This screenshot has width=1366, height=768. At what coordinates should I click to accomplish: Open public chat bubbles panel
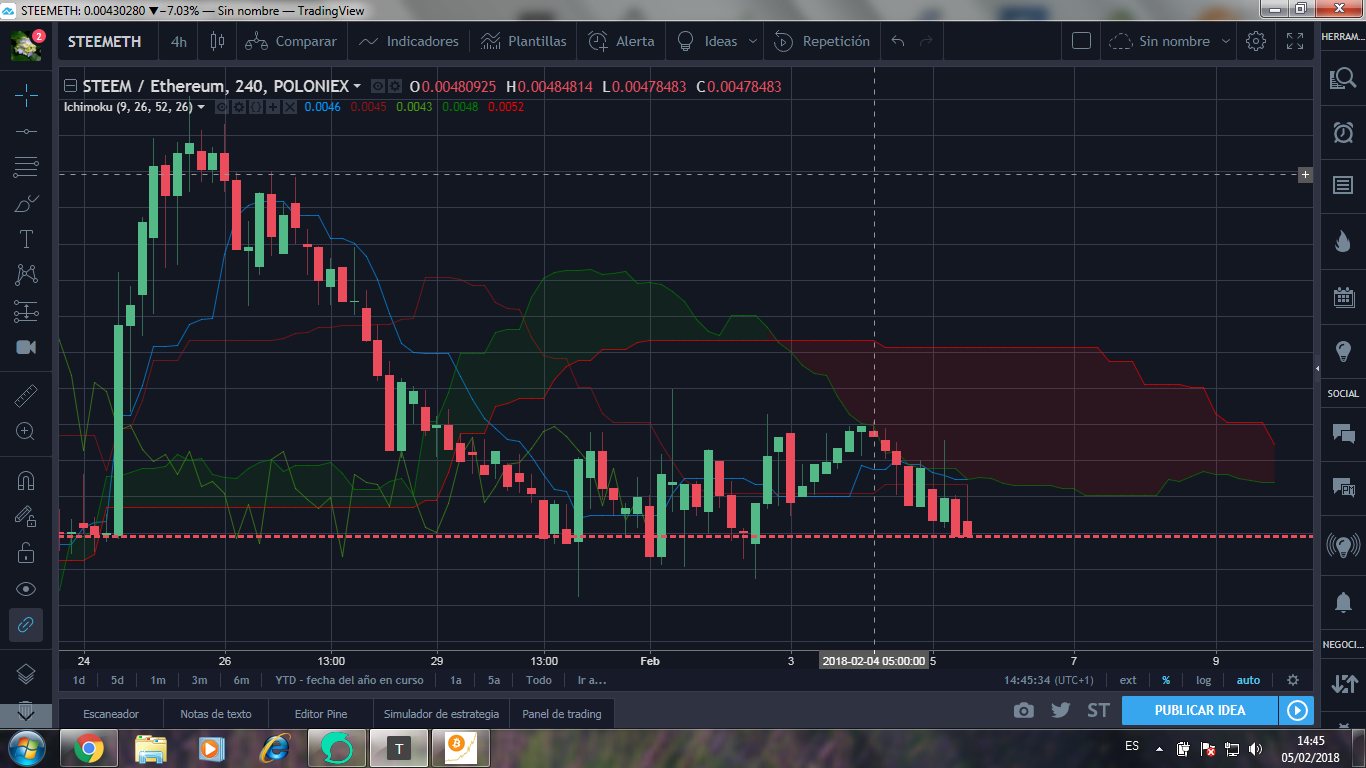coord(1342,433)
